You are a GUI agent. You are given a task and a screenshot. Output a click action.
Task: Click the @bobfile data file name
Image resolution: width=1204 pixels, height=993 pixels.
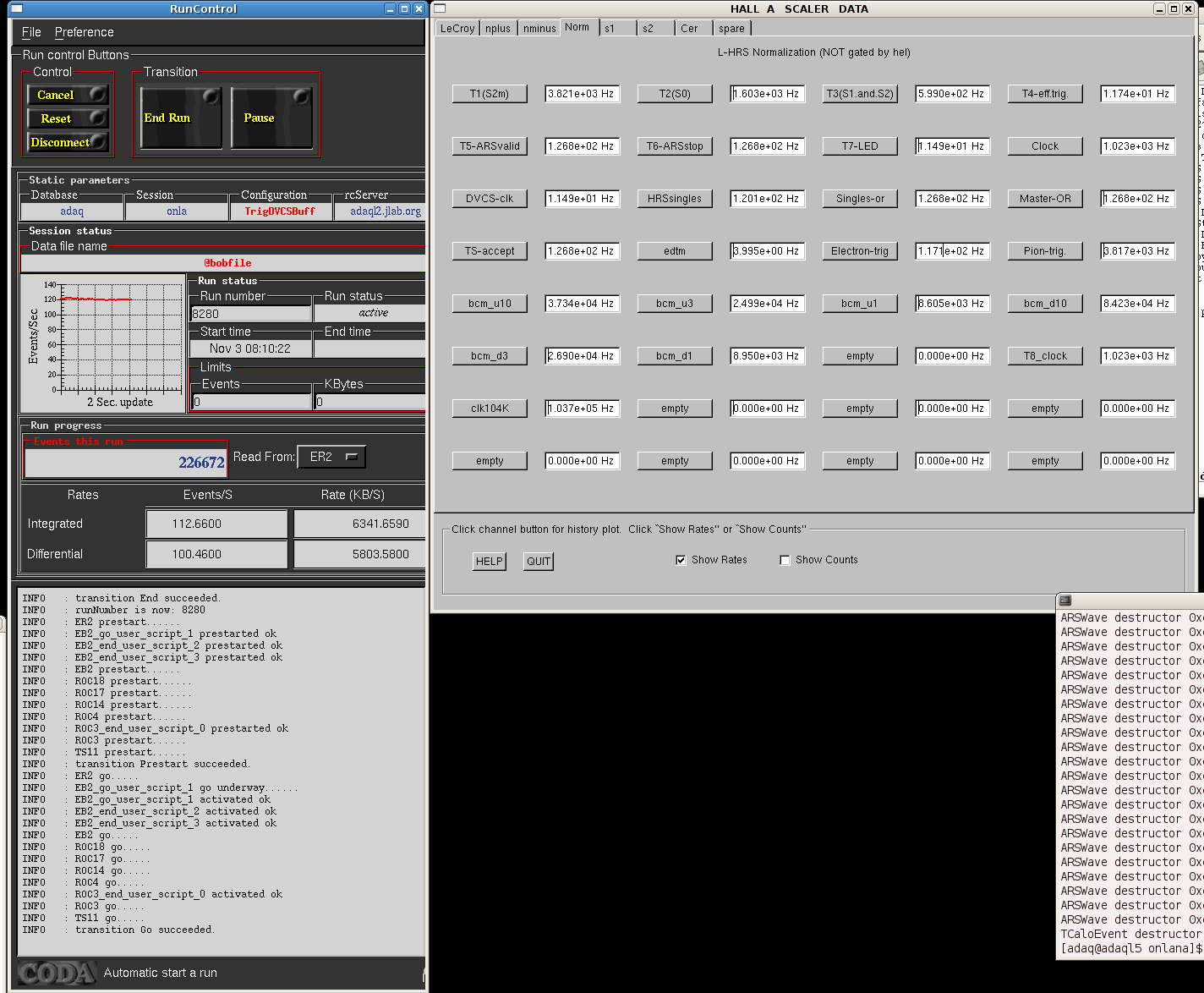coord(227,263)
